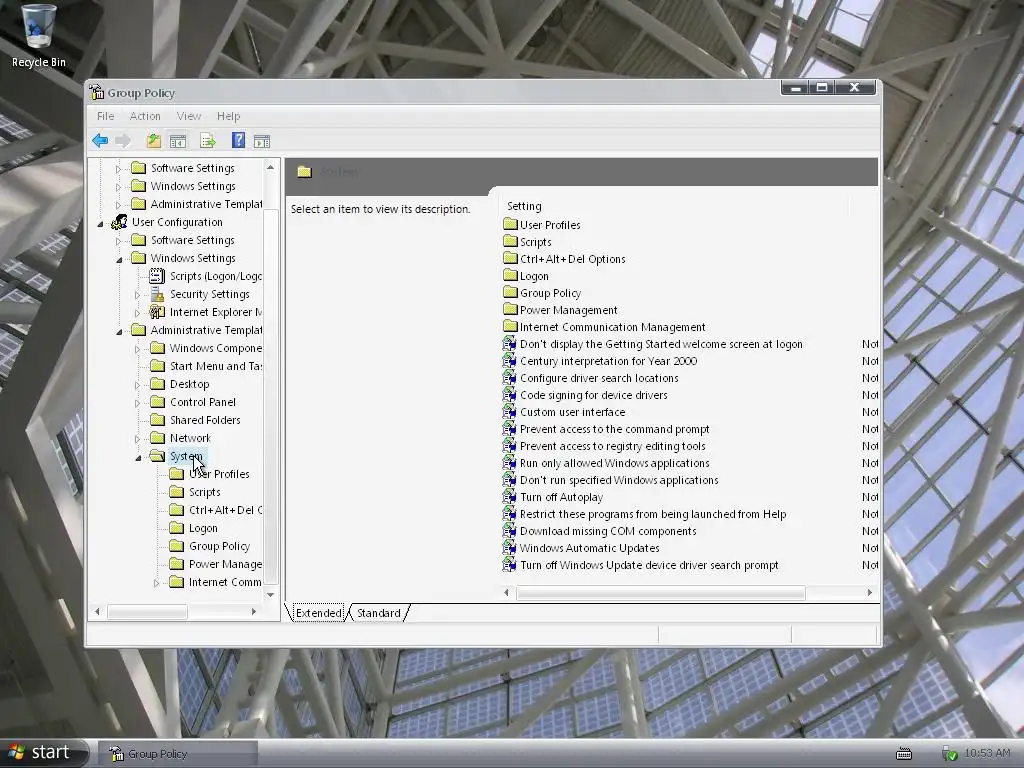This screenshot has height=768, width=1024.
Task: Select Shared Folders in the tree
Action: 205,420
